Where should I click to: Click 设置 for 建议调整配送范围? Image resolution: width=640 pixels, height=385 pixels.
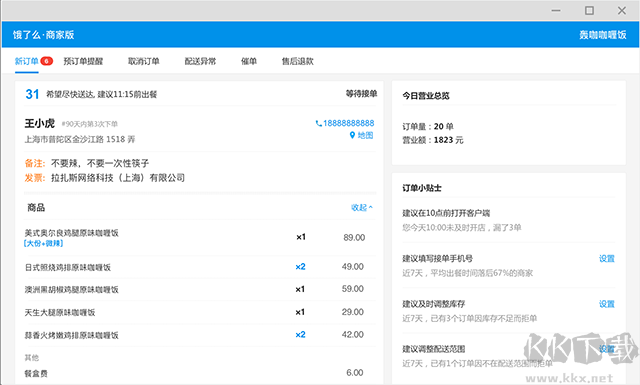coord(607,349)
